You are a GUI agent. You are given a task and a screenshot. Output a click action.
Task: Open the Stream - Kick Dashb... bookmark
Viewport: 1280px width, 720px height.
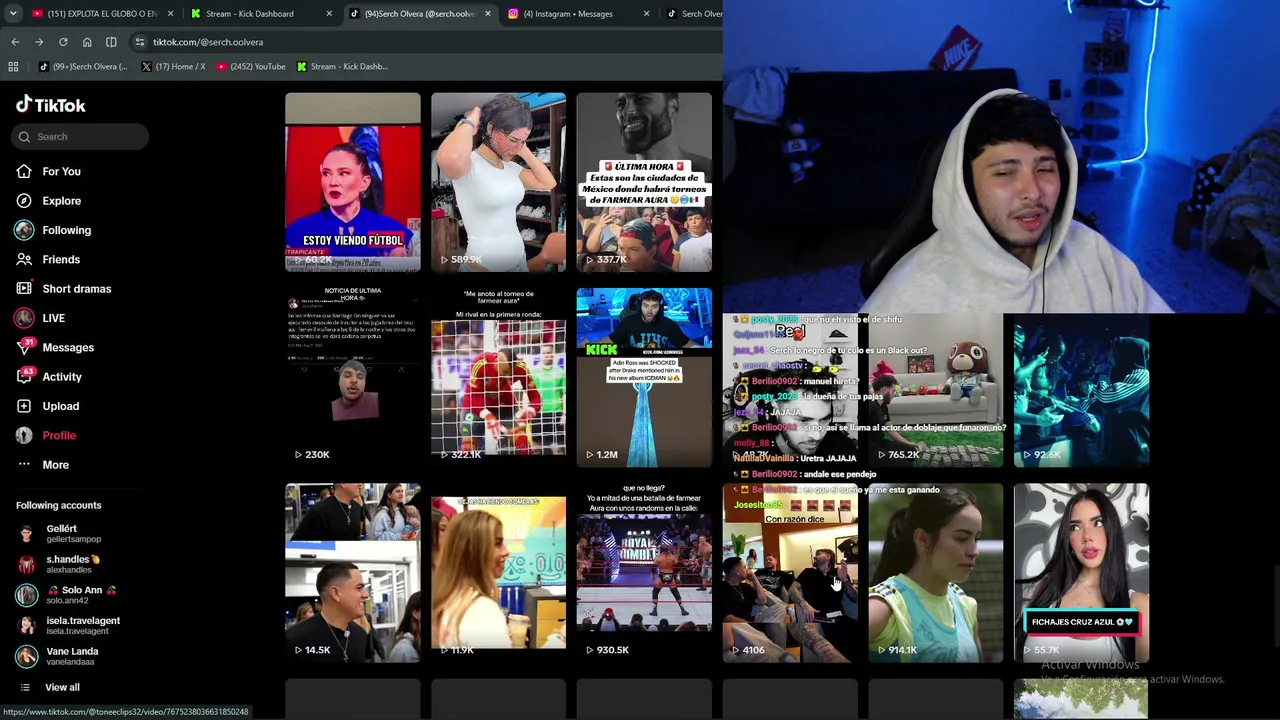point(343,67)
